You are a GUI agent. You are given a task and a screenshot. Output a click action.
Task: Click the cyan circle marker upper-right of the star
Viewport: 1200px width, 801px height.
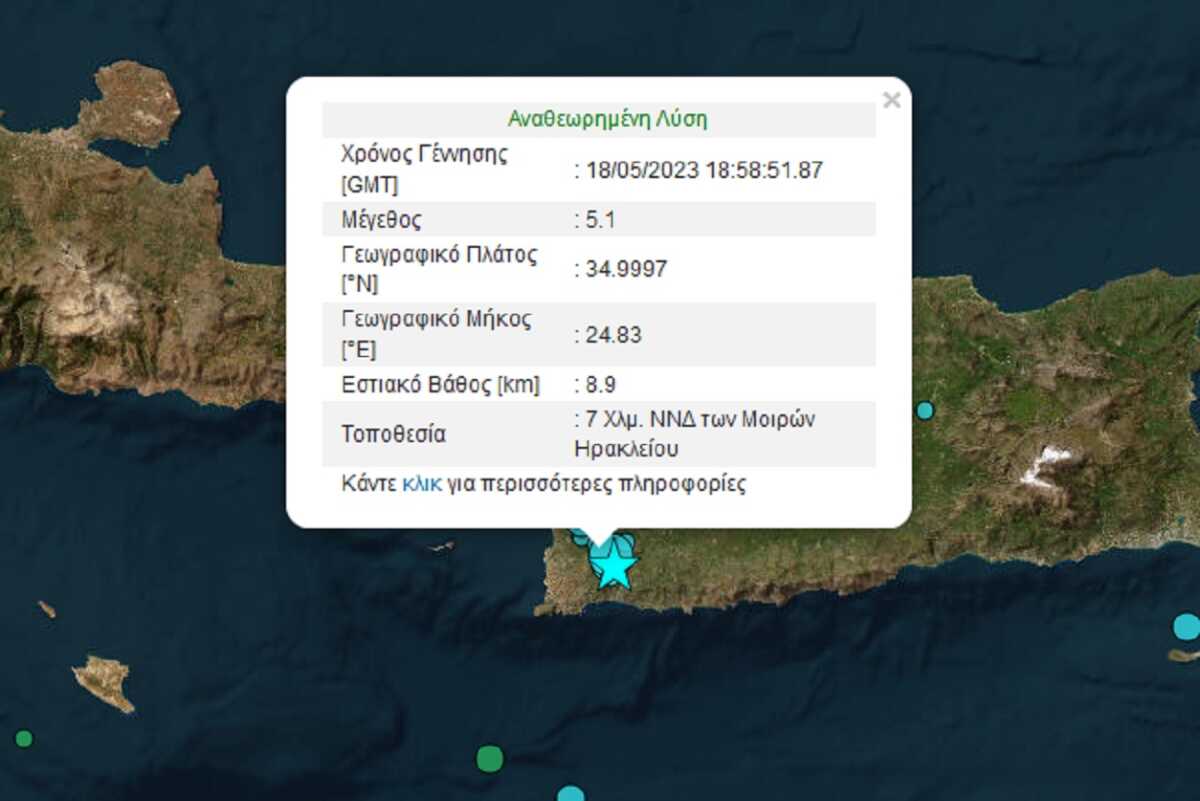pos(625,545)
